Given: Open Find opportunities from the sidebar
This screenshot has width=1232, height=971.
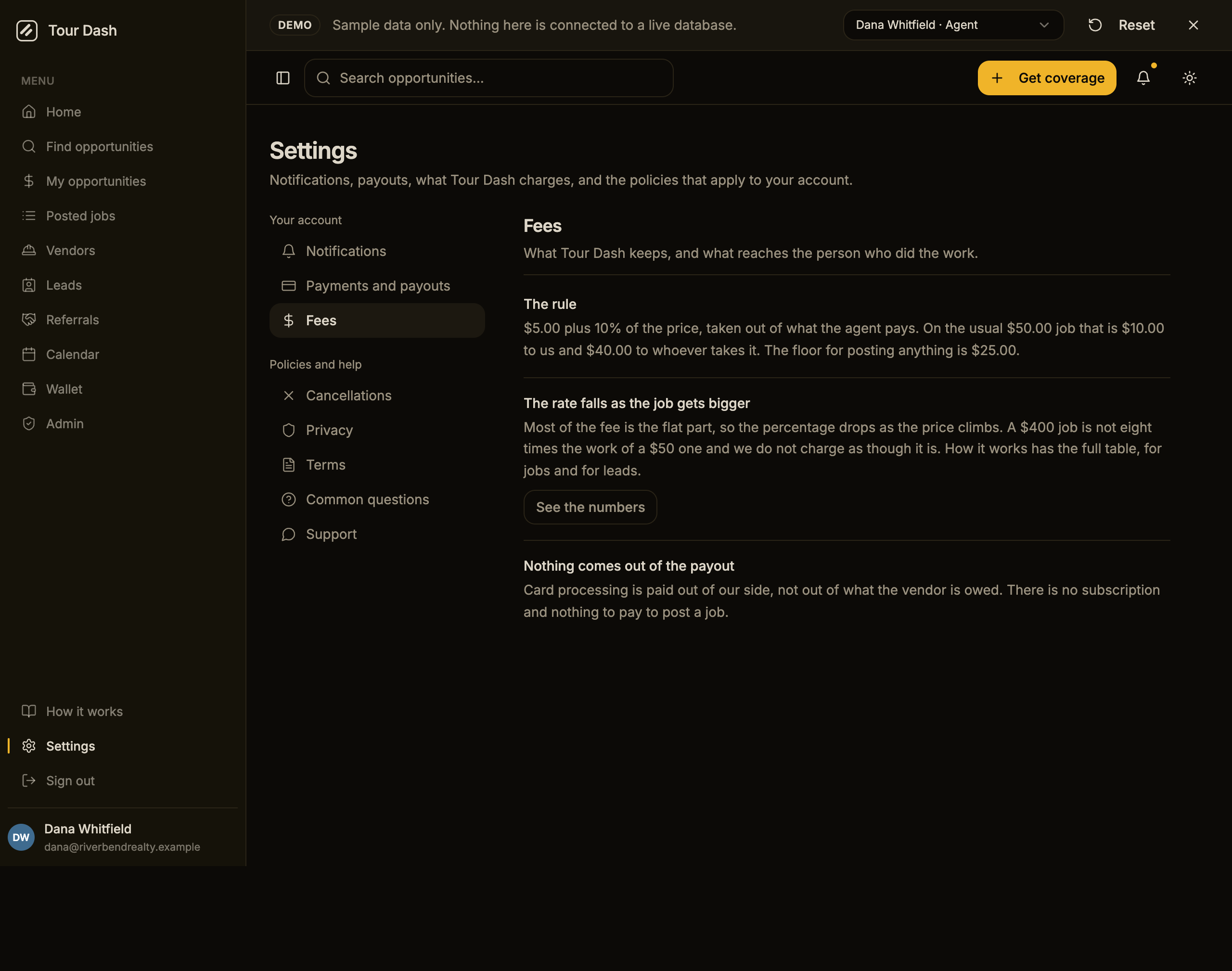Looking at the screenshot, I should (122, 147).
